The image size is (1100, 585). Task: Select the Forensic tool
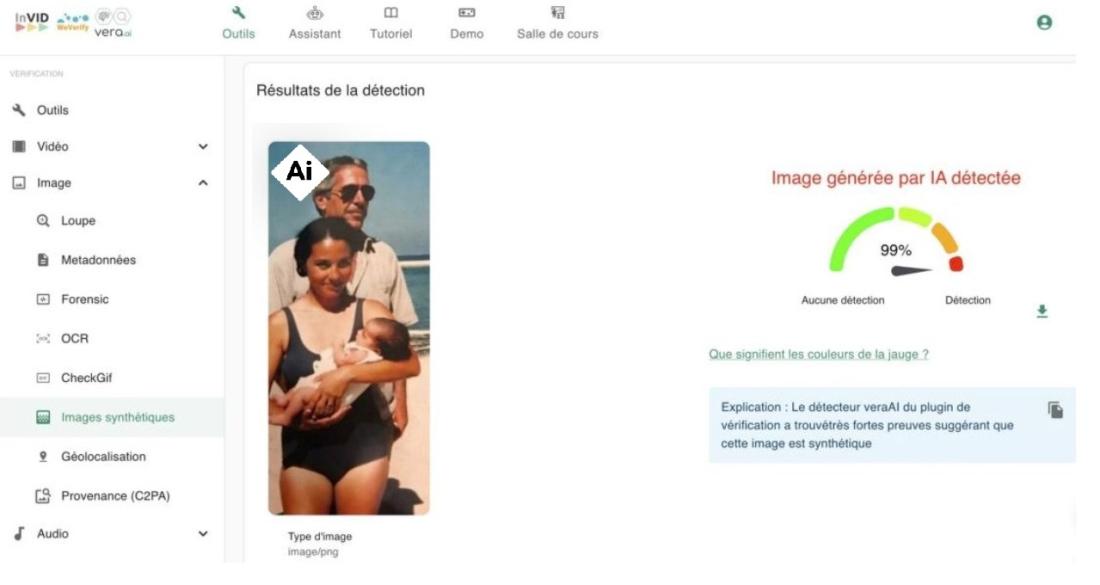click(x=85, y=299)
